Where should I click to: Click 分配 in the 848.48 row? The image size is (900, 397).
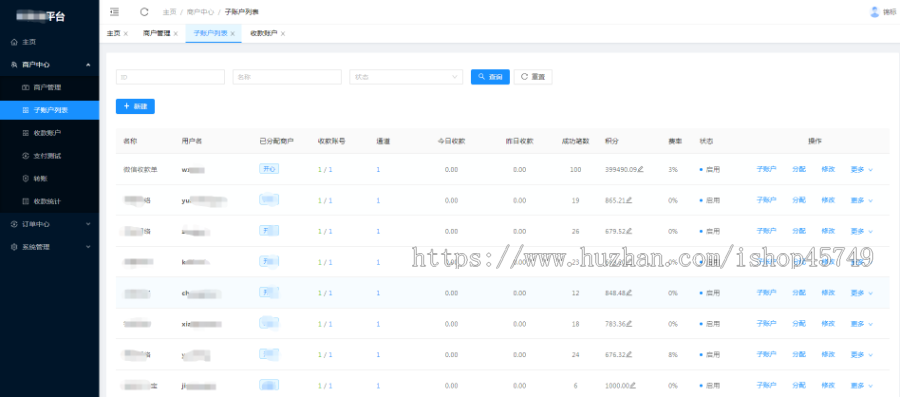(799, 293)
